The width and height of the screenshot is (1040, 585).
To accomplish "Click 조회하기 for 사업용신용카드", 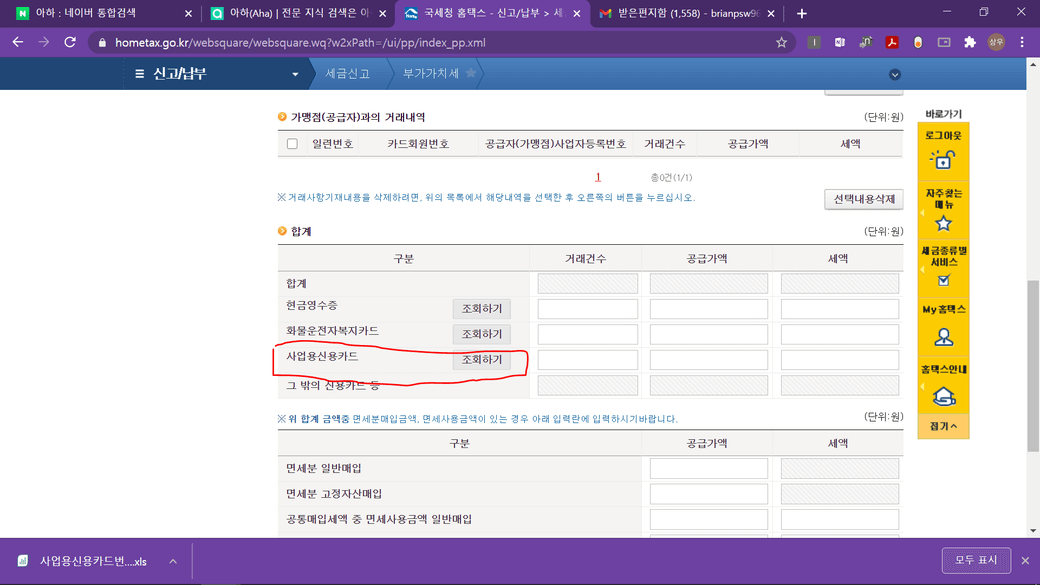I will click(x=482, y=360).
